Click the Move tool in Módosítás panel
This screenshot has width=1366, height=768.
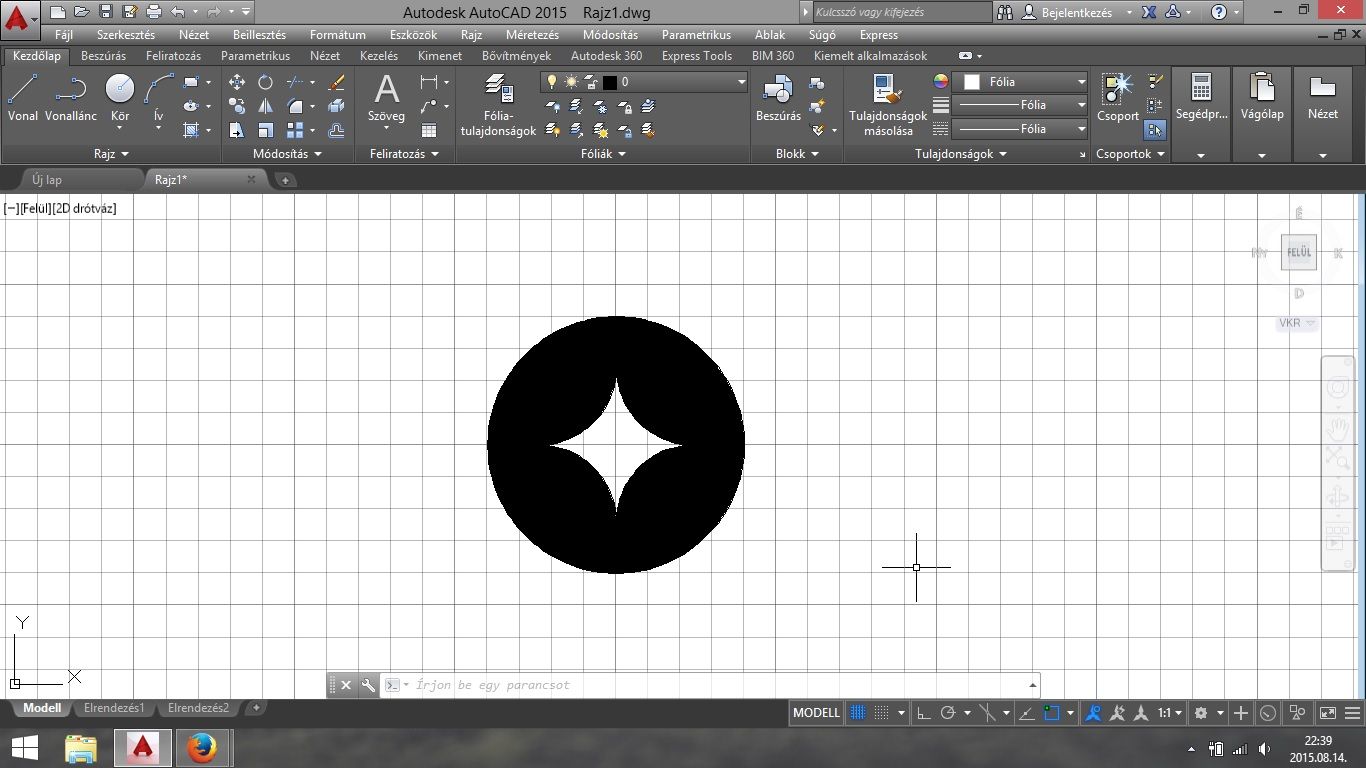pos(237,82)
